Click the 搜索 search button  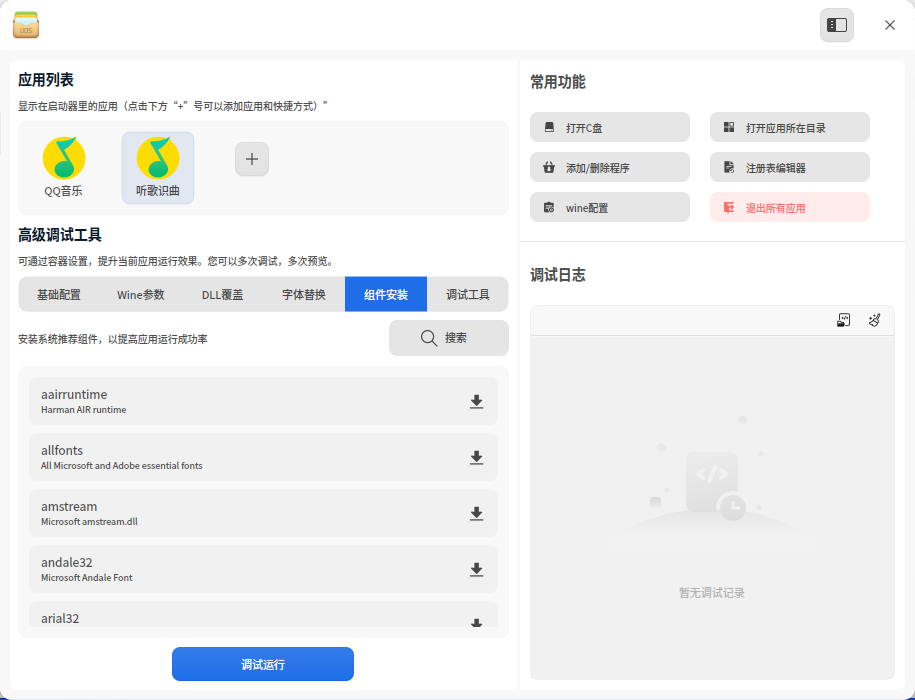click(448, 338)
